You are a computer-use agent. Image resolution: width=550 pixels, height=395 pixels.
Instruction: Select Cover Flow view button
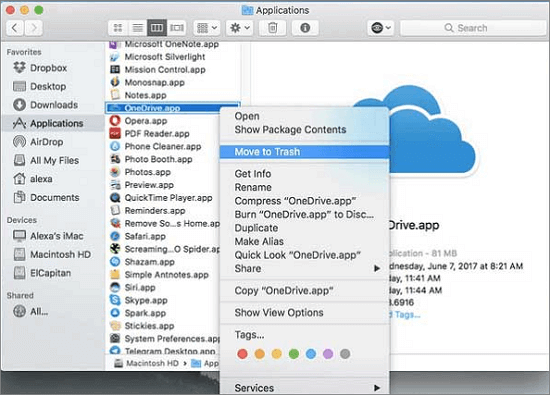177,28
